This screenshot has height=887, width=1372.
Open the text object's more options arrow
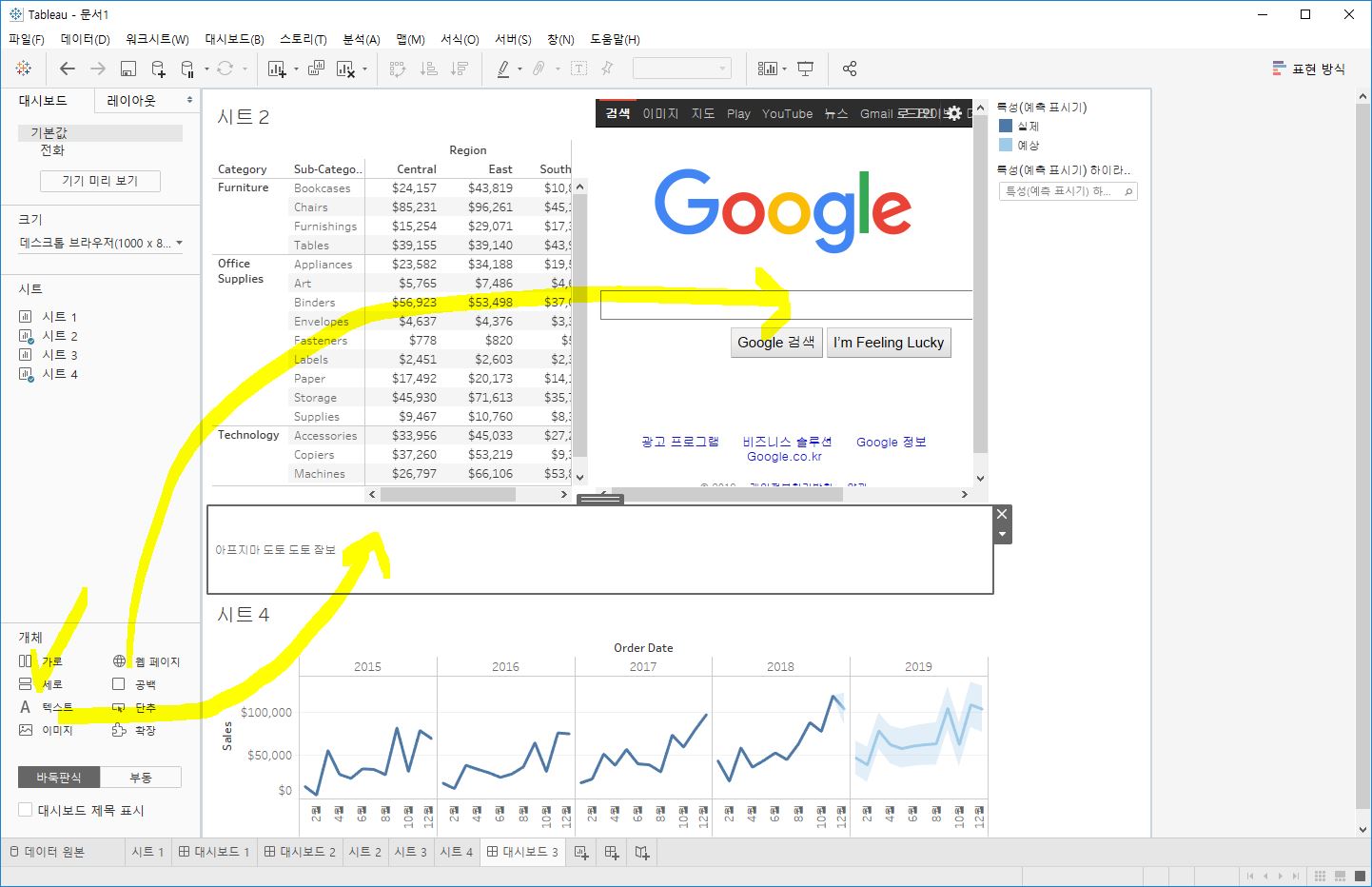coord(1002,534)
